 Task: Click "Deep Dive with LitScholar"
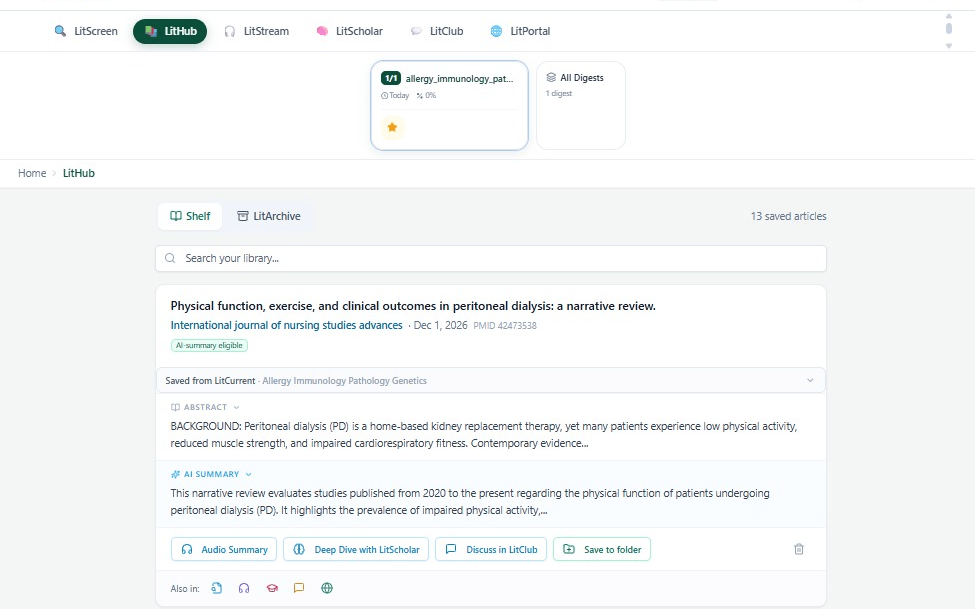click(356, 549)
